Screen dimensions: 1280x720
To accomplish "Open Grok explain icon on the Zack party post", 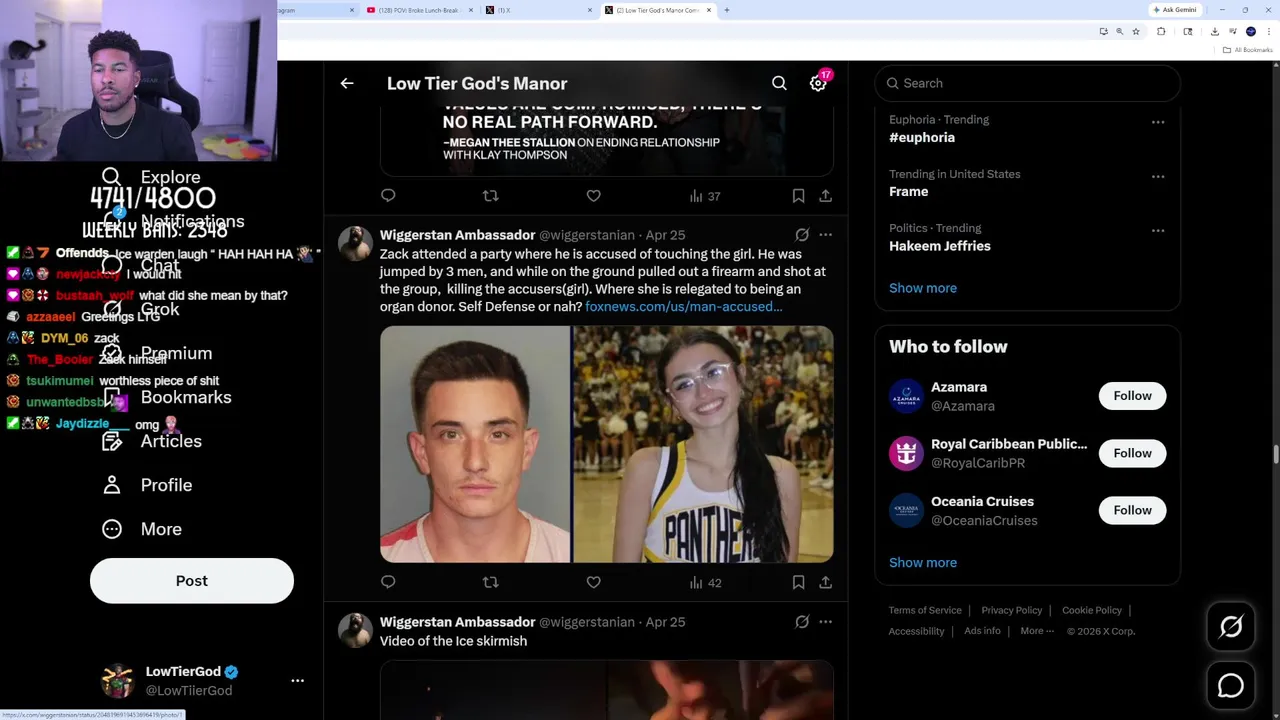I will point(802,235).
